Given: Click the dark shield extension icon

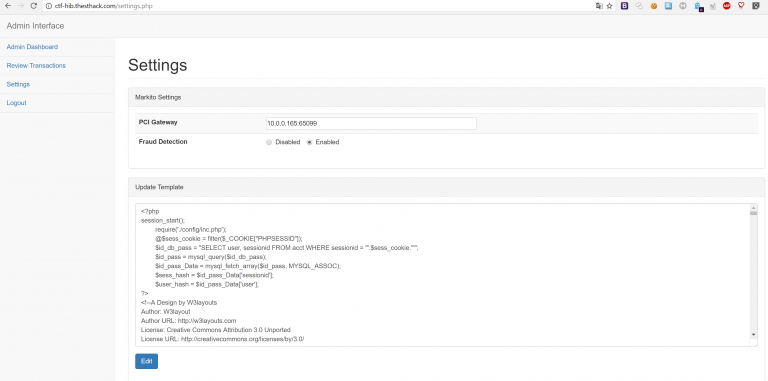Looking at the screenshot, I should point(756,6).
